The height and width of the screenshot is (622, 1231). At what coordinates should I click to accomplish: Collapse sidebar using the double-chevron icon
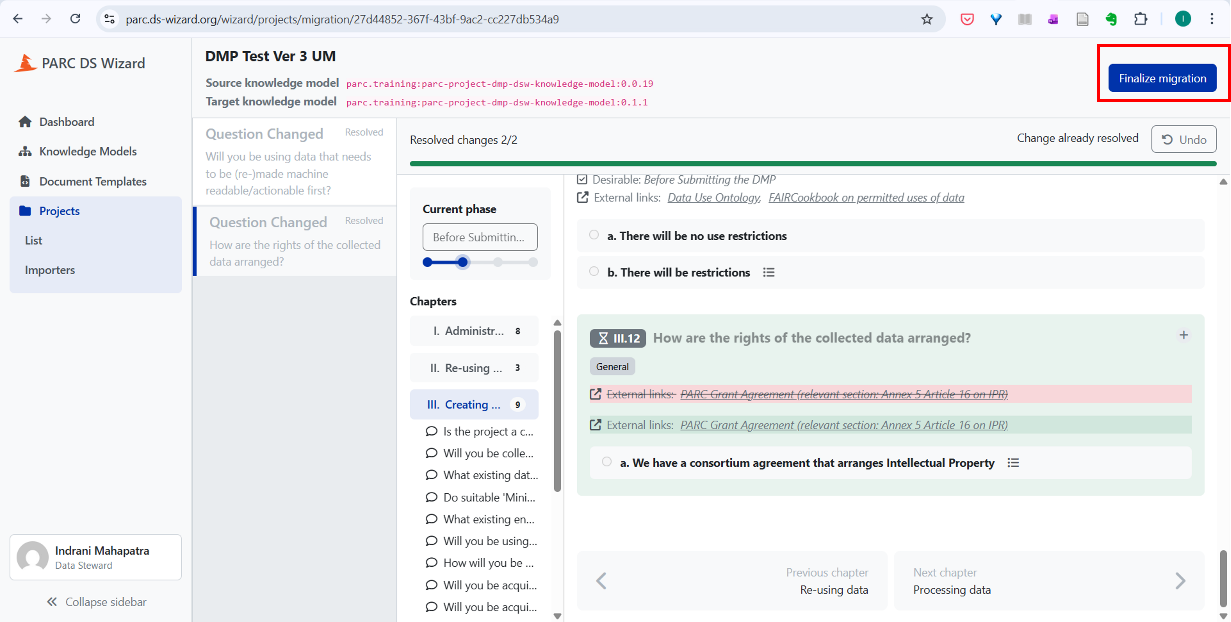pos(52,602)
